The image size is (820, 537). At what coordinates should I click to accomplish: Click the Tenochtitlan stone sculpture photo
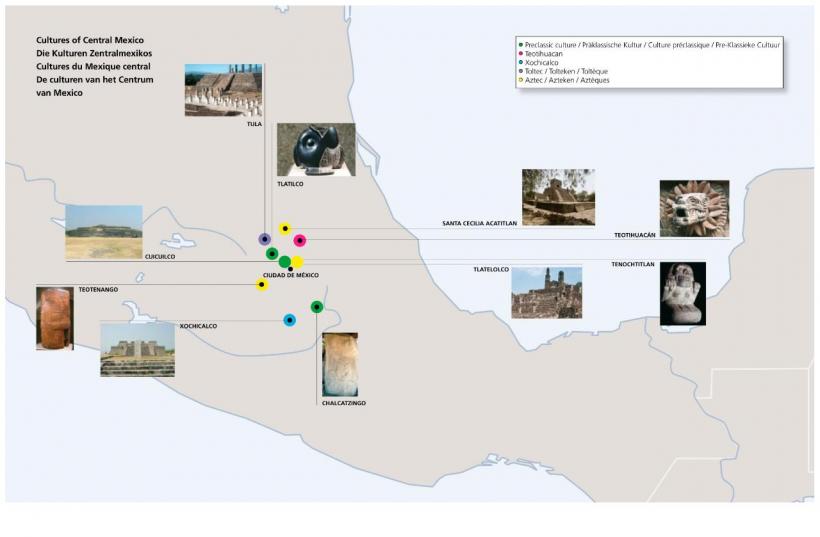tap(683, 294)
